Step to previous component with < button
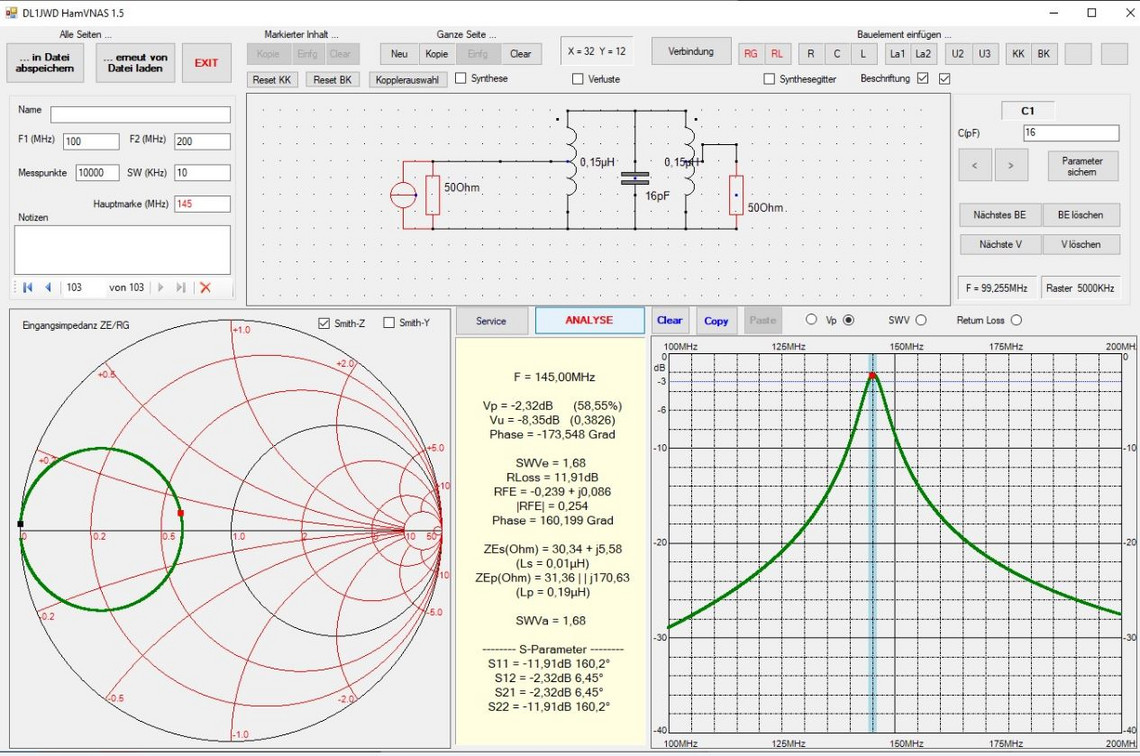 [974, 166]
